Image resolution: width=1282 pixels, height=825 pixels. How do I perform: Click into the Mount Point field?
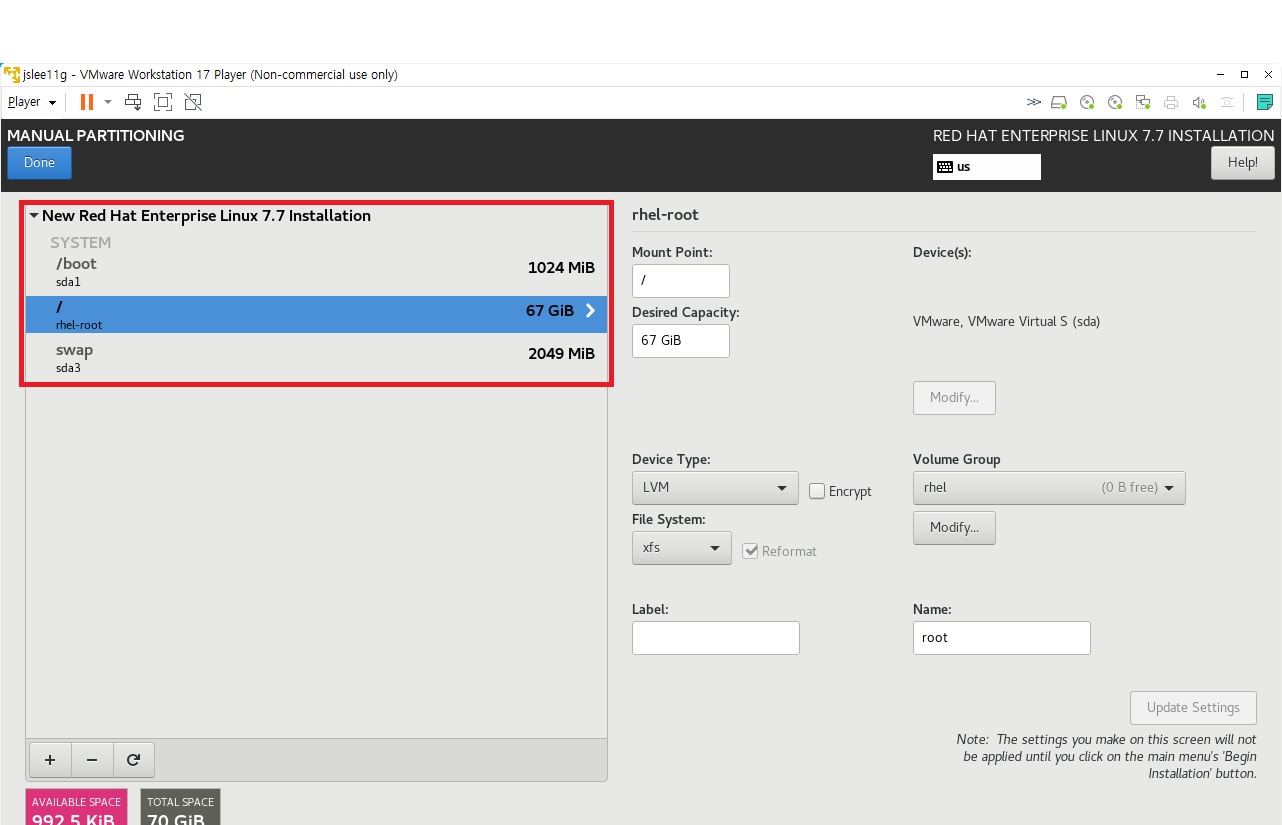coord(681,281)
